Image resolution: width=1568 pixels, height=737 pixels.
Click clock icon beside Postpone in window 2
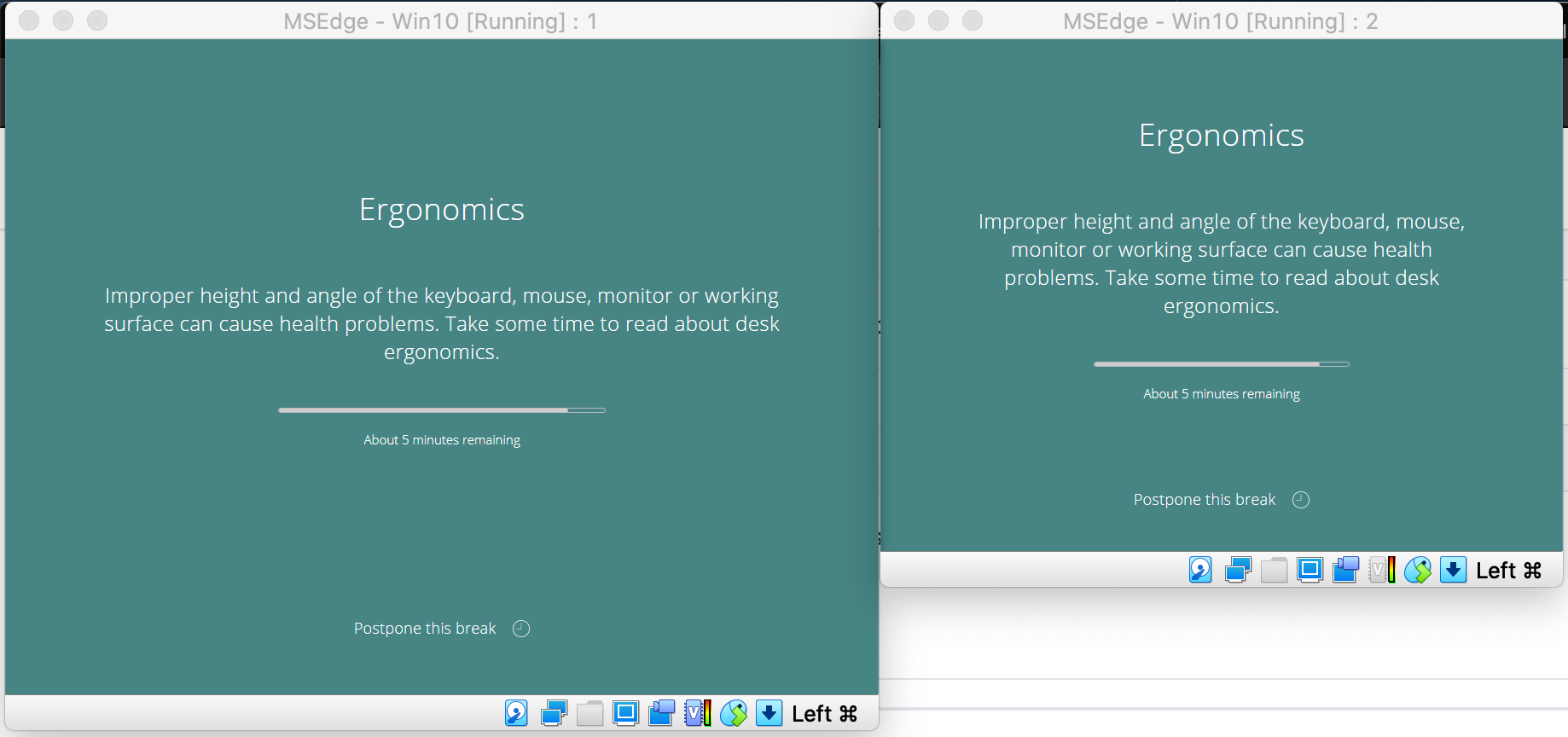click(1301, 500)
